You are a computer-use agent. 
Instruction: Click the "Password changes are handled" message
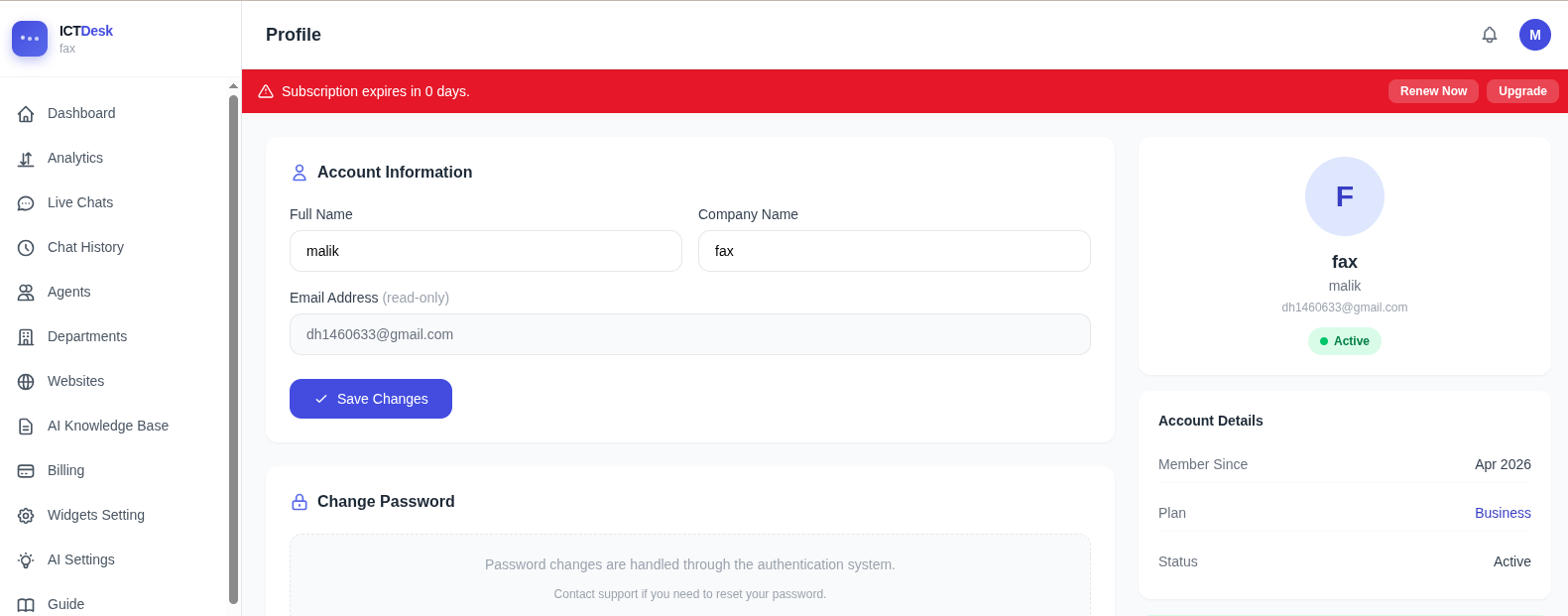coord(690,564)
